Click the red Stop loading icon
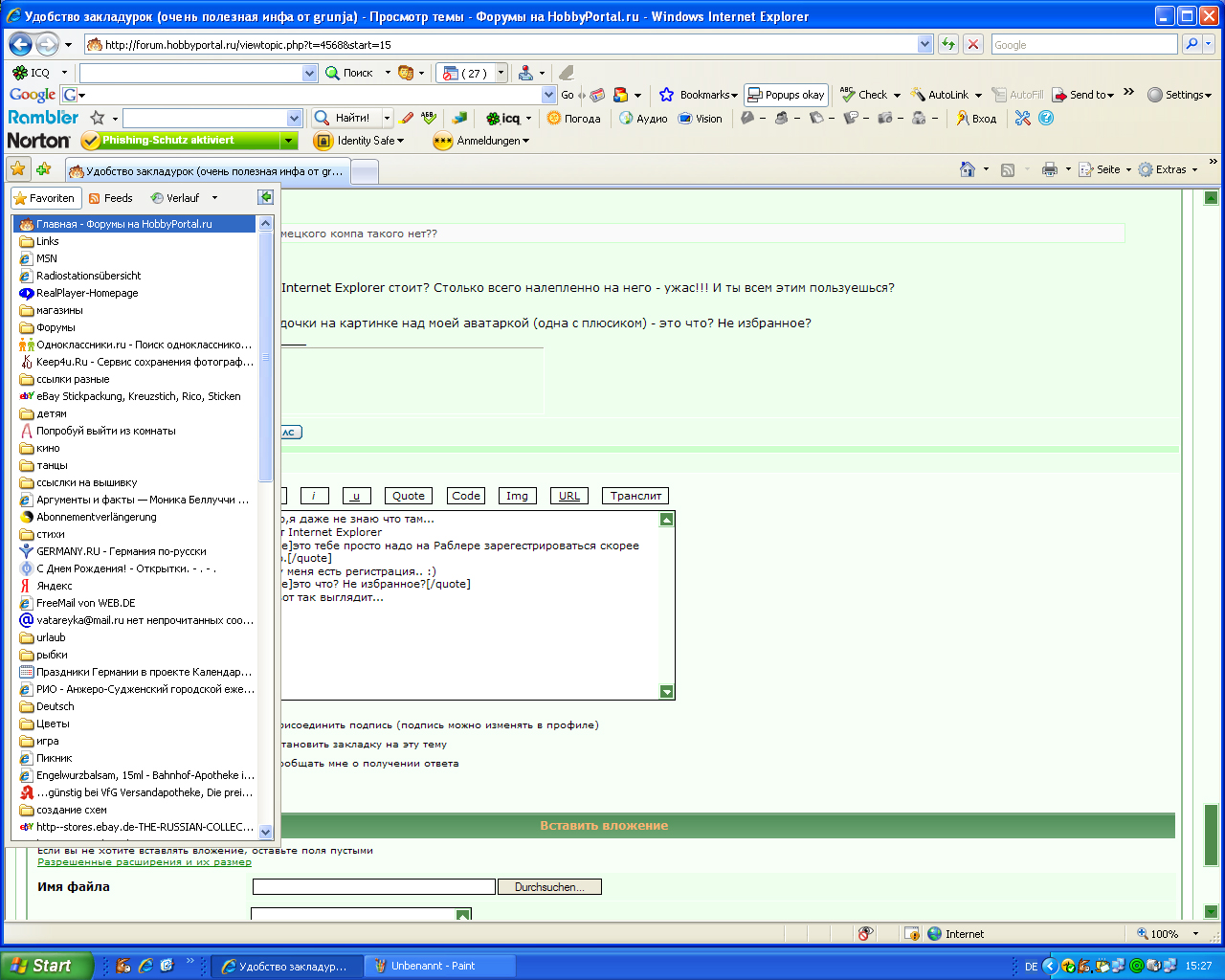Viewport: 1225px width, 980px height. coord(973,44)
